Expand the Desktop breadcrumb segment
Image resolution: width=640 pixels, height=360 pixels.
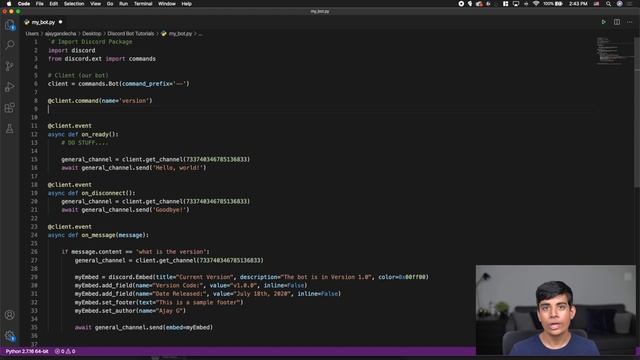coord(91,34)
